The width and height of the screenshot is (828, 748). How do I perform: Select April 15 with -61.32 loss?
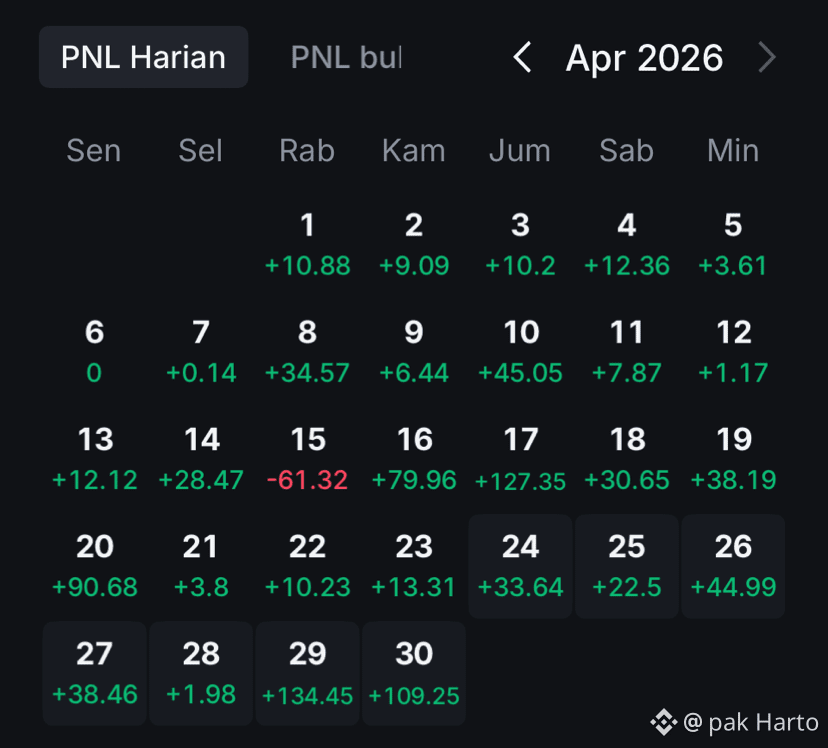click(307, 459)
